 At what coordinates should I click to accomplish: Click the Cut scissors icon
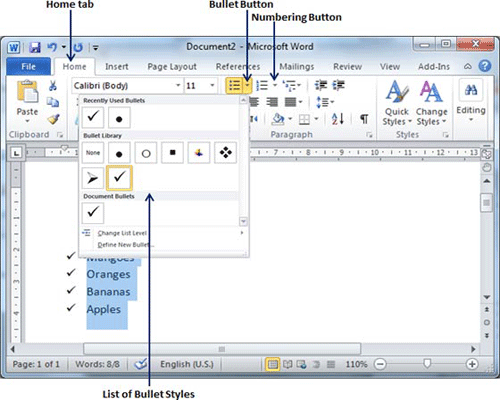[53, 85]
